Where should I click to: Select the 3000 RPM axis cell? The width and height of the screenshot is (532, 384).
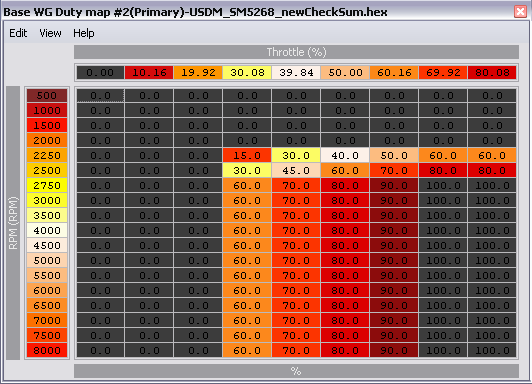[x=47, y=200]
